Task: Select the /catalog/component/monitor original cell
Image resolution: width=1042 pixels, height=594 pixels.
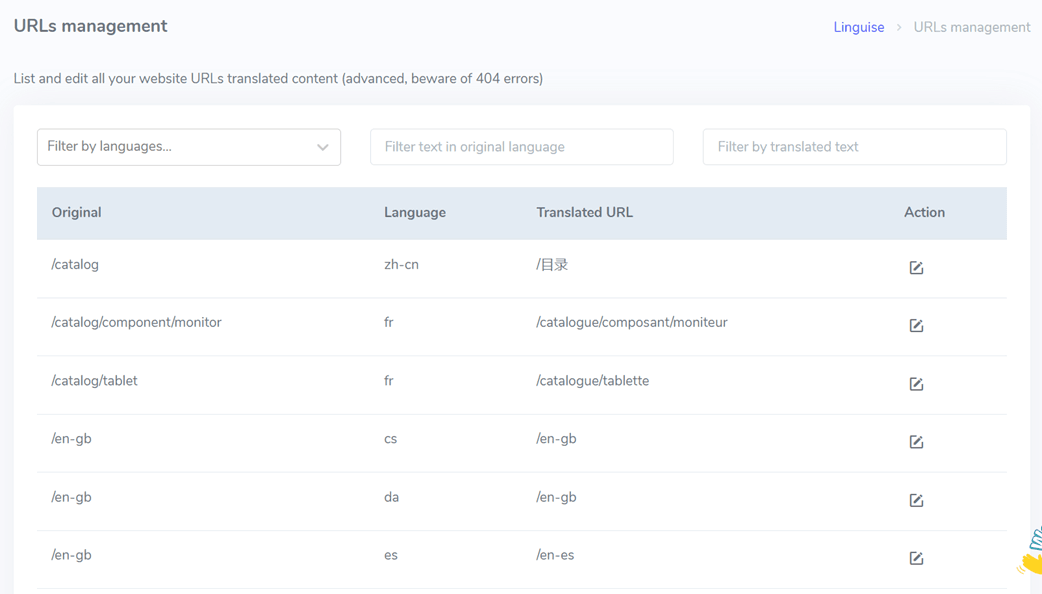Action: pyautogui.click(x=136, y=322)
